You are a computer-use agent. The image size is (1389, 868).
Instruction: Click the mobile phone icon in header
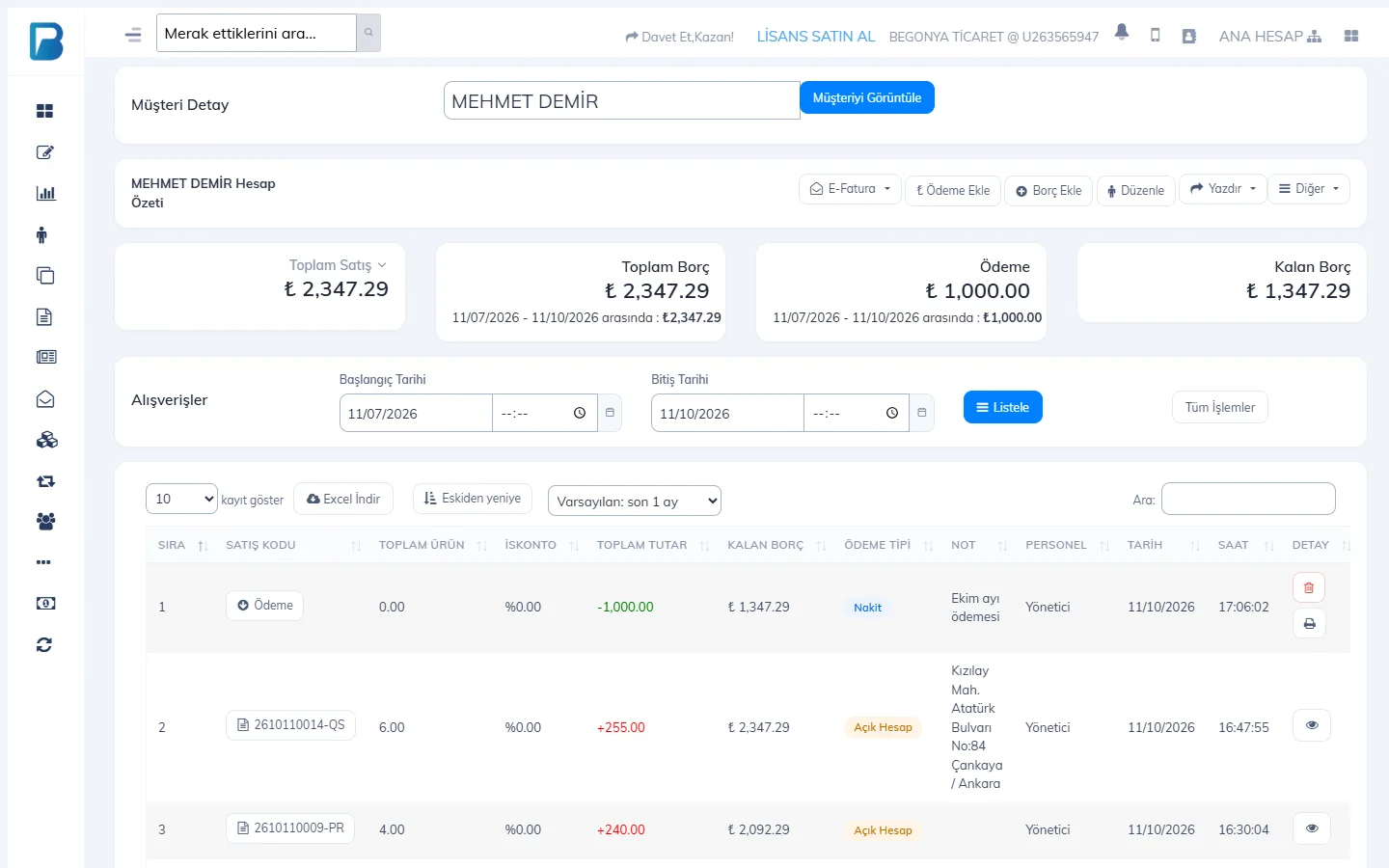pyautogui.click(x=1155, y=36)
